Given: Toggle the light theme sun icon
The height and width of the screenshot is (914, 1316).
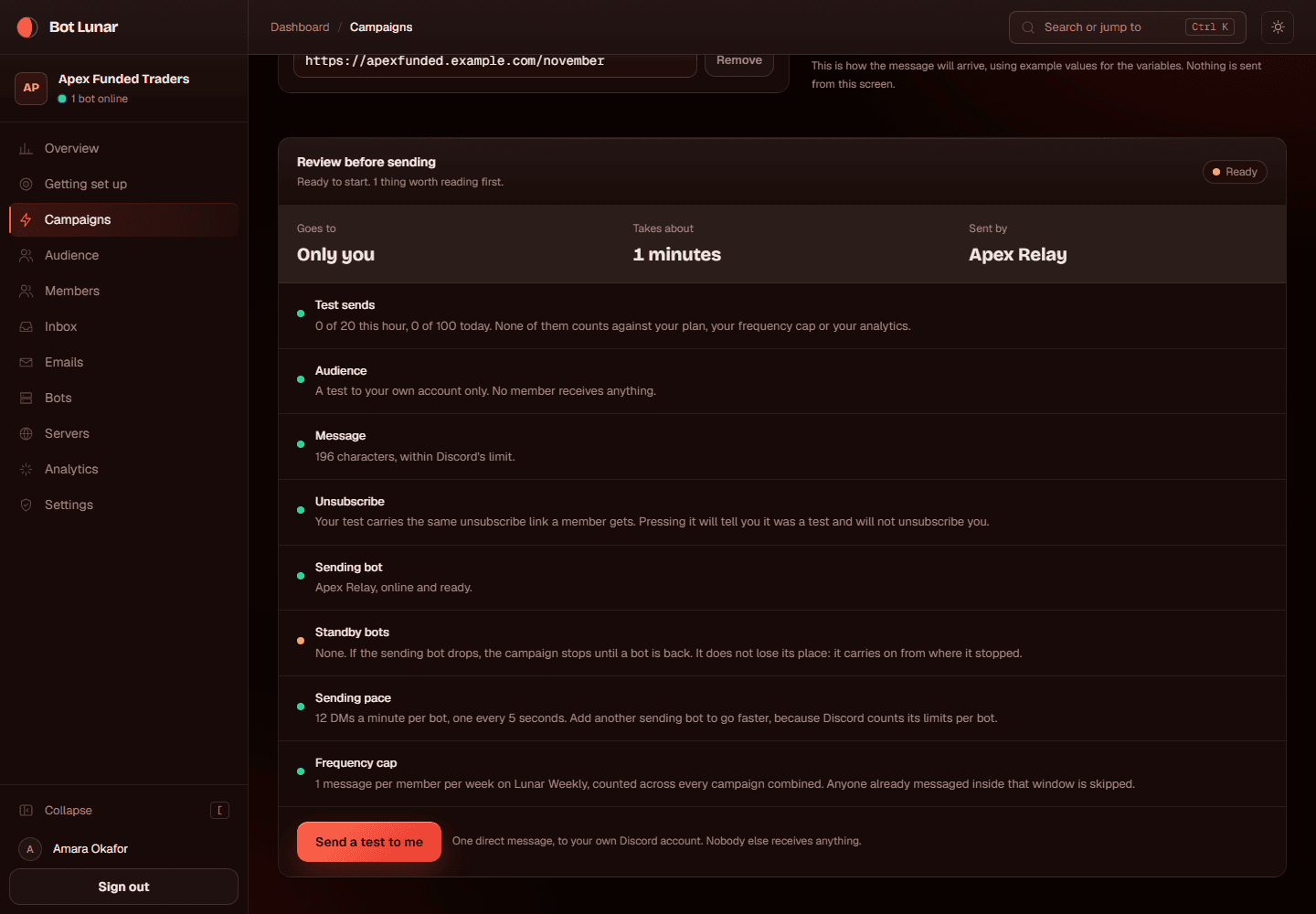Looking at the screenshot, I should point(1278,27).
